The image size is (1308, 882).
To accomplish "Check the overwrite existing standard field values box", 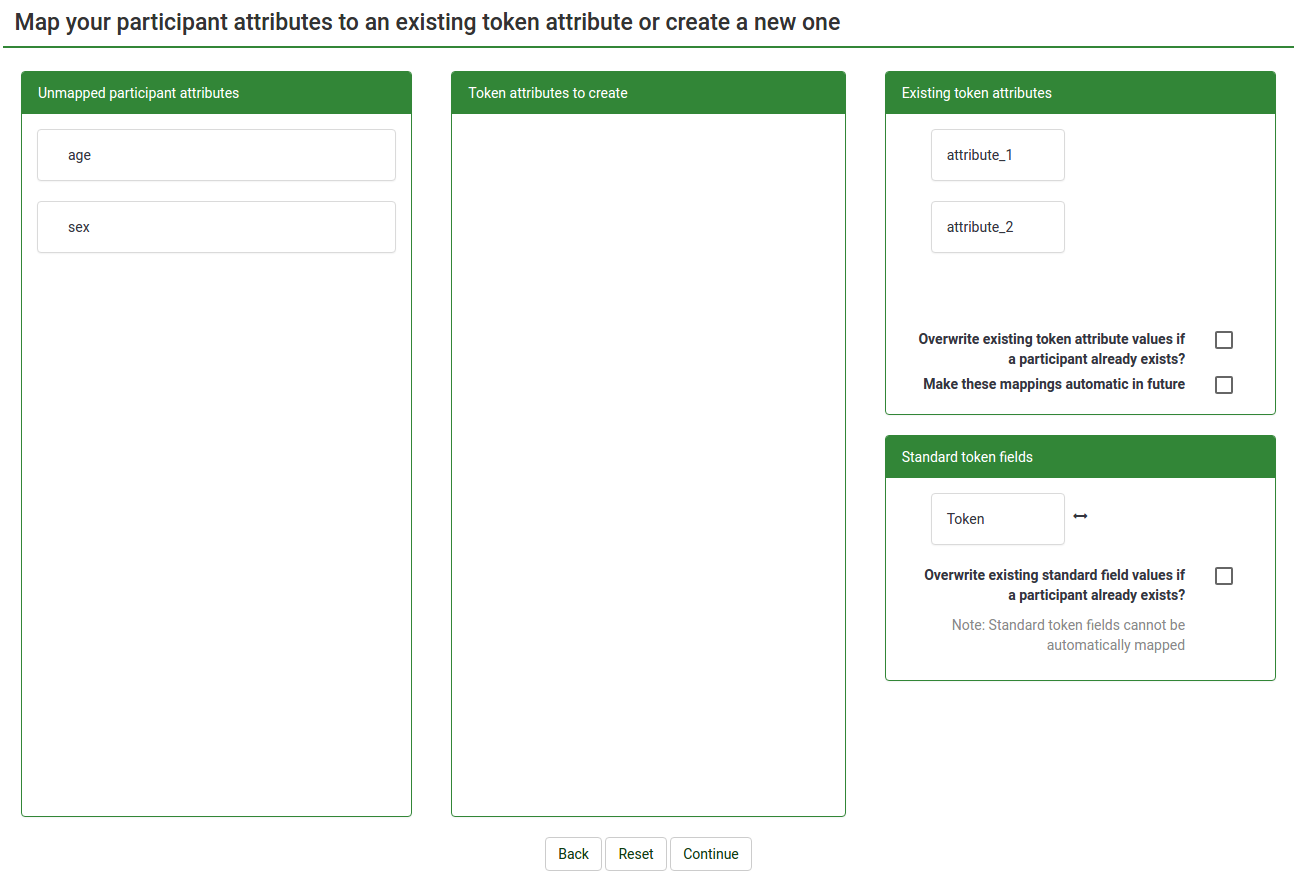I will [x=1223, y=576].
